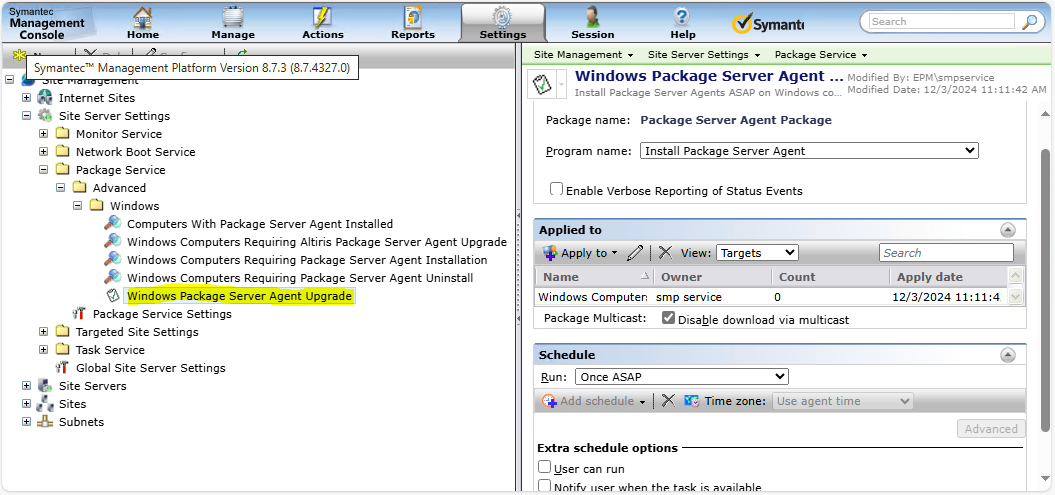Select the Windows Computer target row

771,297
